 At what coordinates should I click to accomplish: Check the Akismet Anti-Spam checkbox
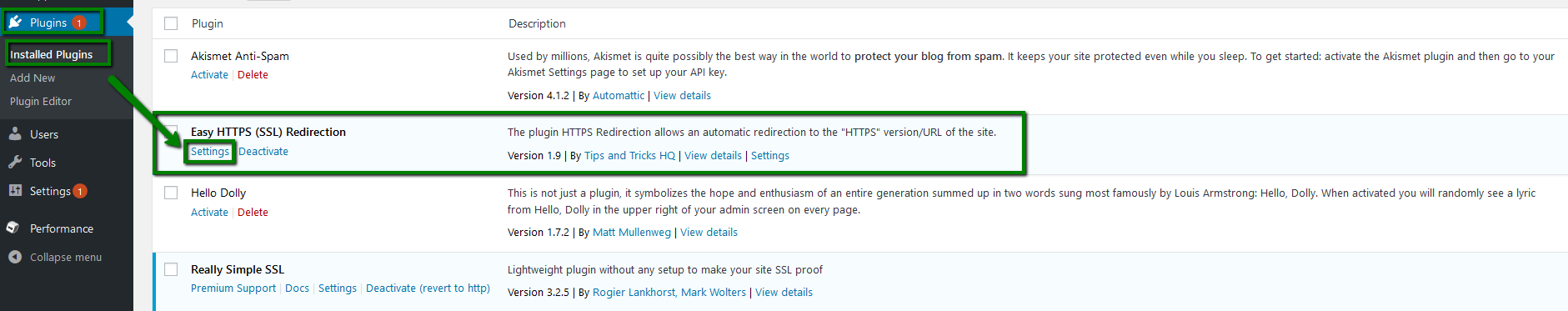pos(171,56)
